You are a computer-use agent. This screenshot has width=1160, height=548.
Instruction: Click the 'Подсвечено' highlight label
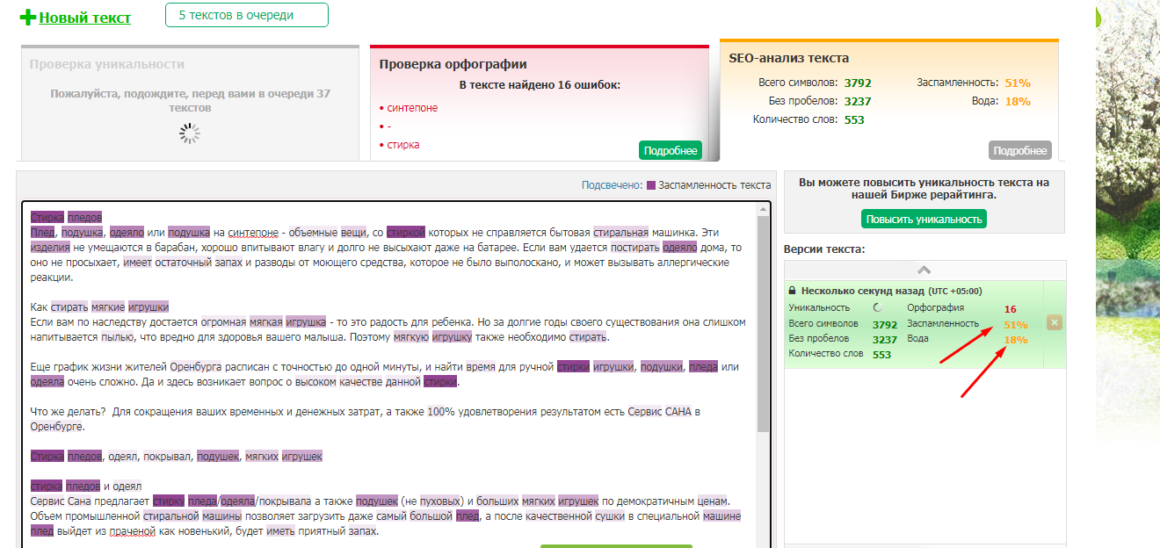click(612, 185)
